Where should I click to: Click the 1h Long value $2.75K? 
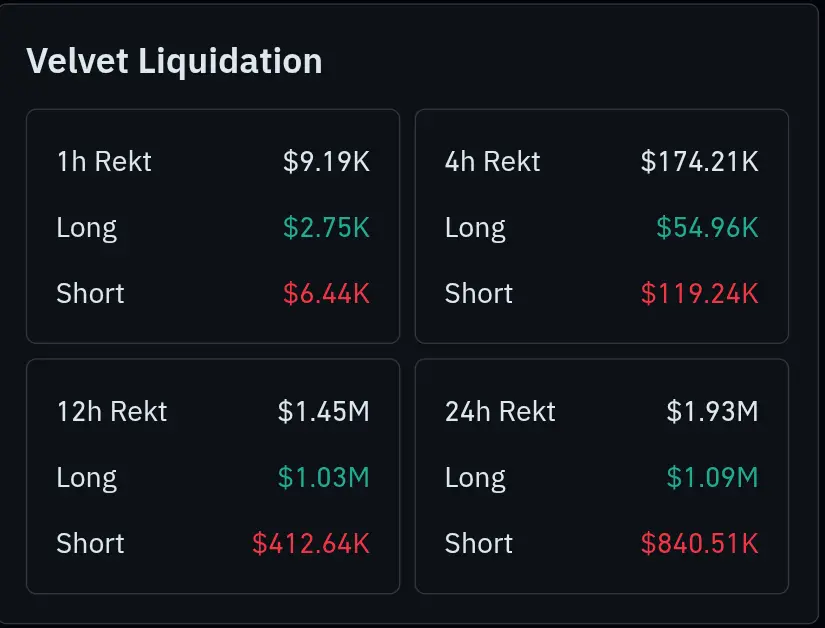tap(326, 227)
